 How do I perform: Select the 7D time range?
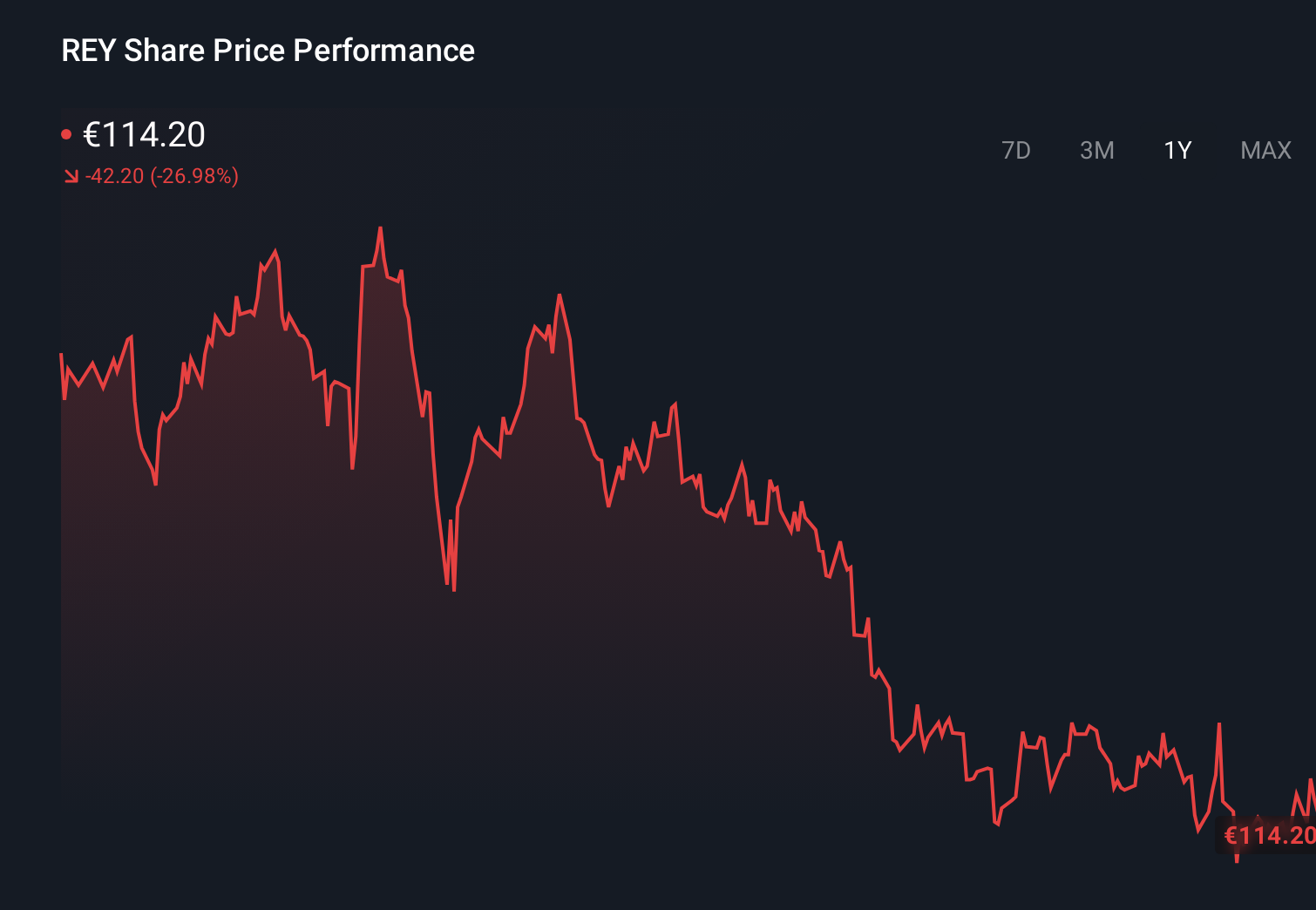click(1017, 150)
